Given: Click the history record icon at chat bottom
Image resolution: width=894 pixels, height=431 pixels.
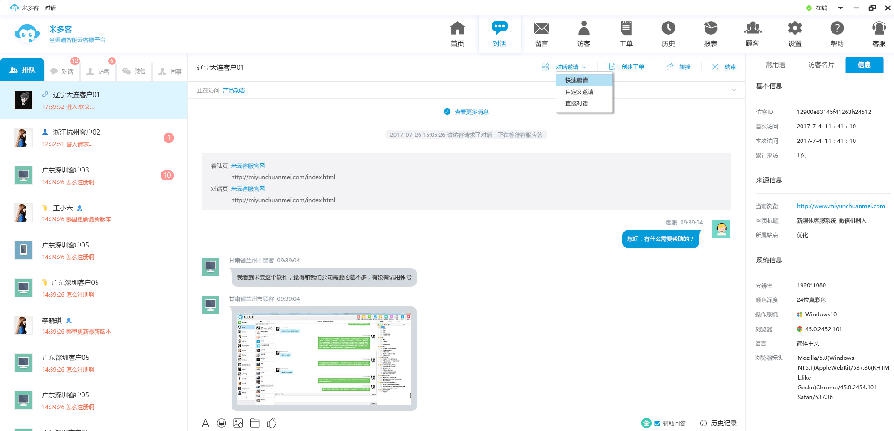Looking at the screenshot, I should click(702, 424).
